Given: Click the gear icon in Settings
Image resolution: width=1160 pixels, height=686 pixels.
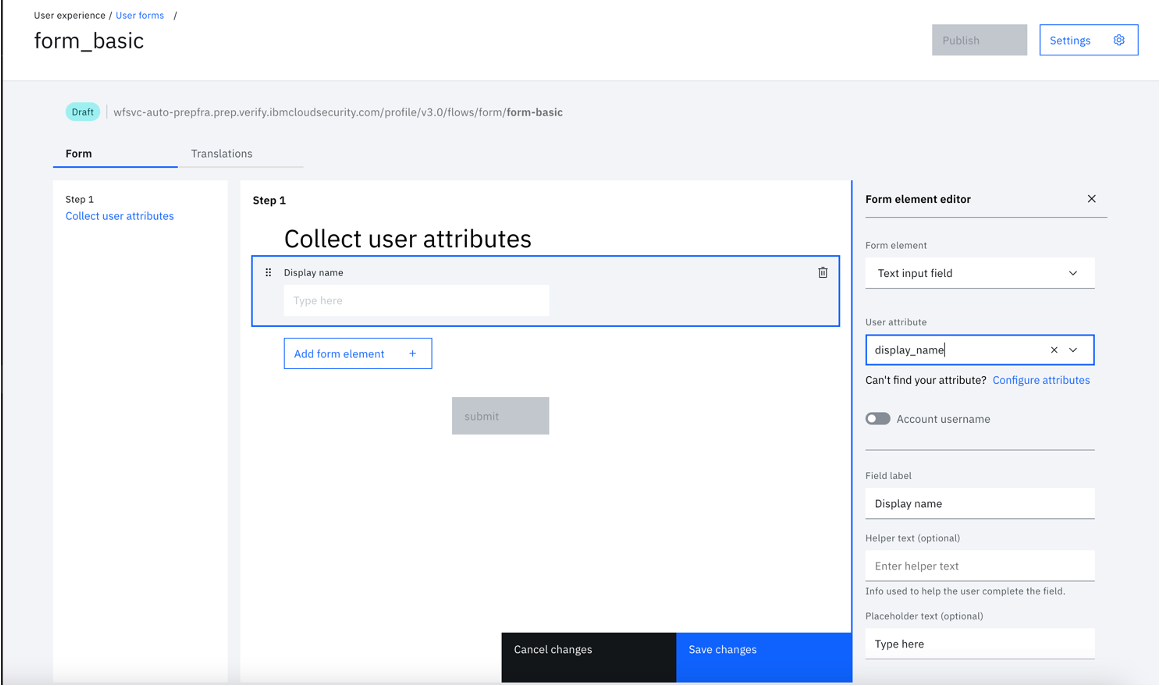Looking at the screenshot, I should coord(1119,40).
